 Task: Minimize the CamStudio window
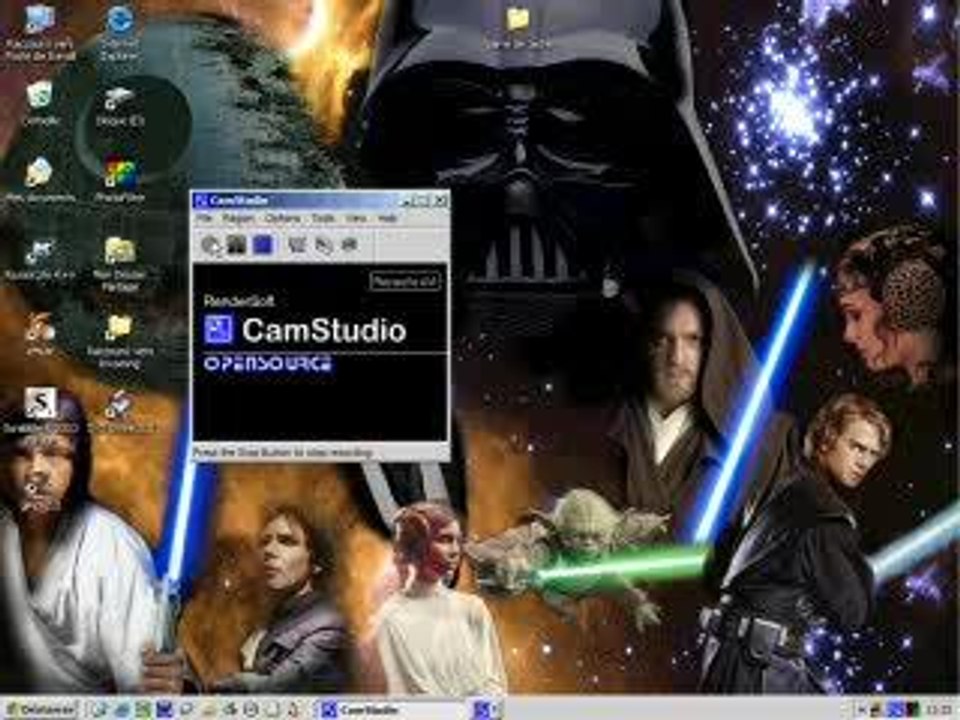tap(405, 201)
